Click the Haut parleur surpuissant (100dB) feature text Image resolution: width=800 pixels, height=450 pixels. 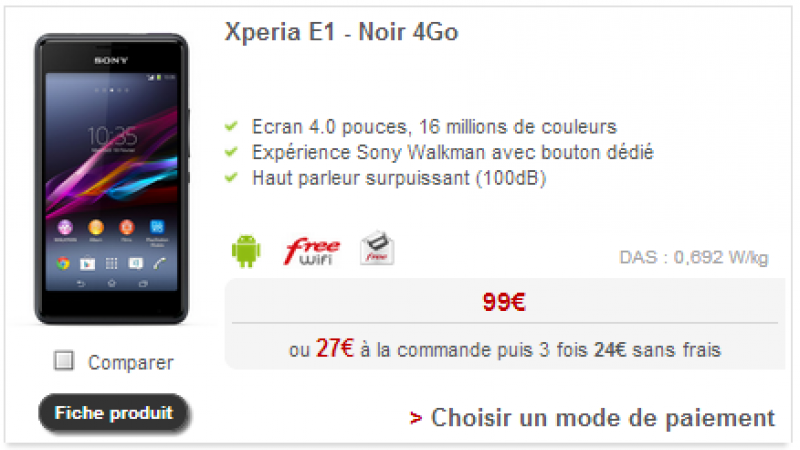tap(399, 178)
